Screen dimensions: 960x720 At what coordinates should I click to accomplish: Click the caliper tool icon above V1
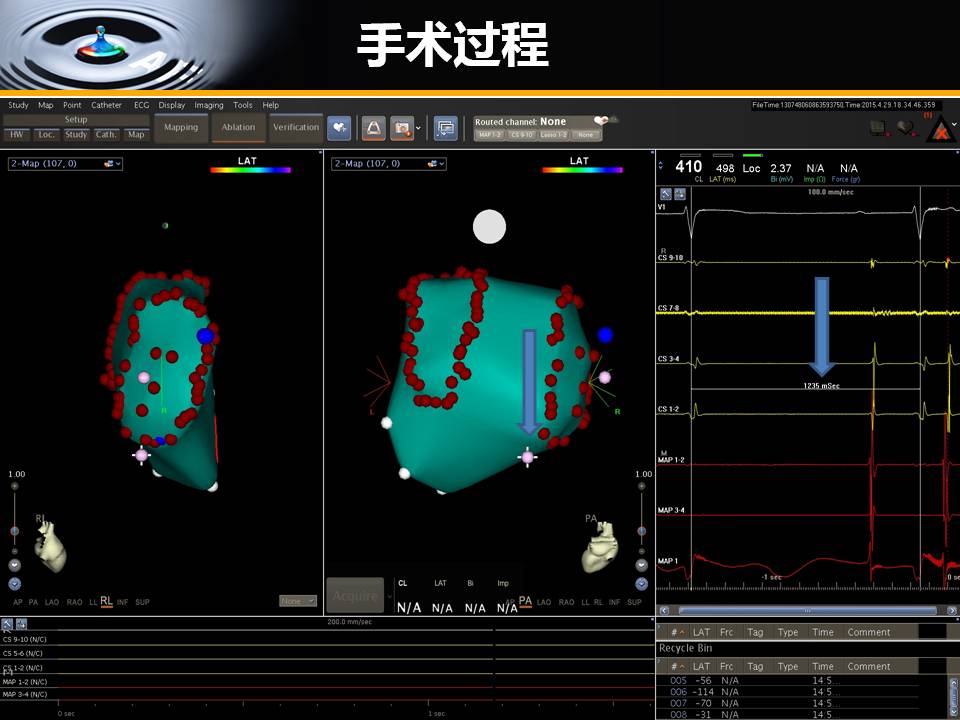coord(666,193)
